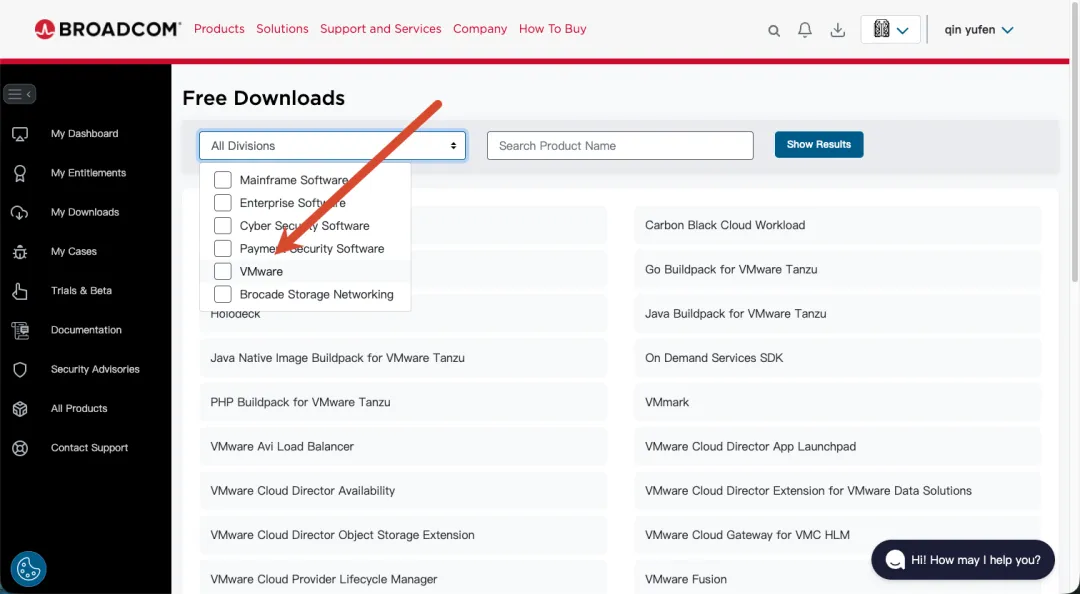Click the My Cases bug icon
Viewport: 1080px width, 594px height.
pyautogui.click(x=20, y=252)
